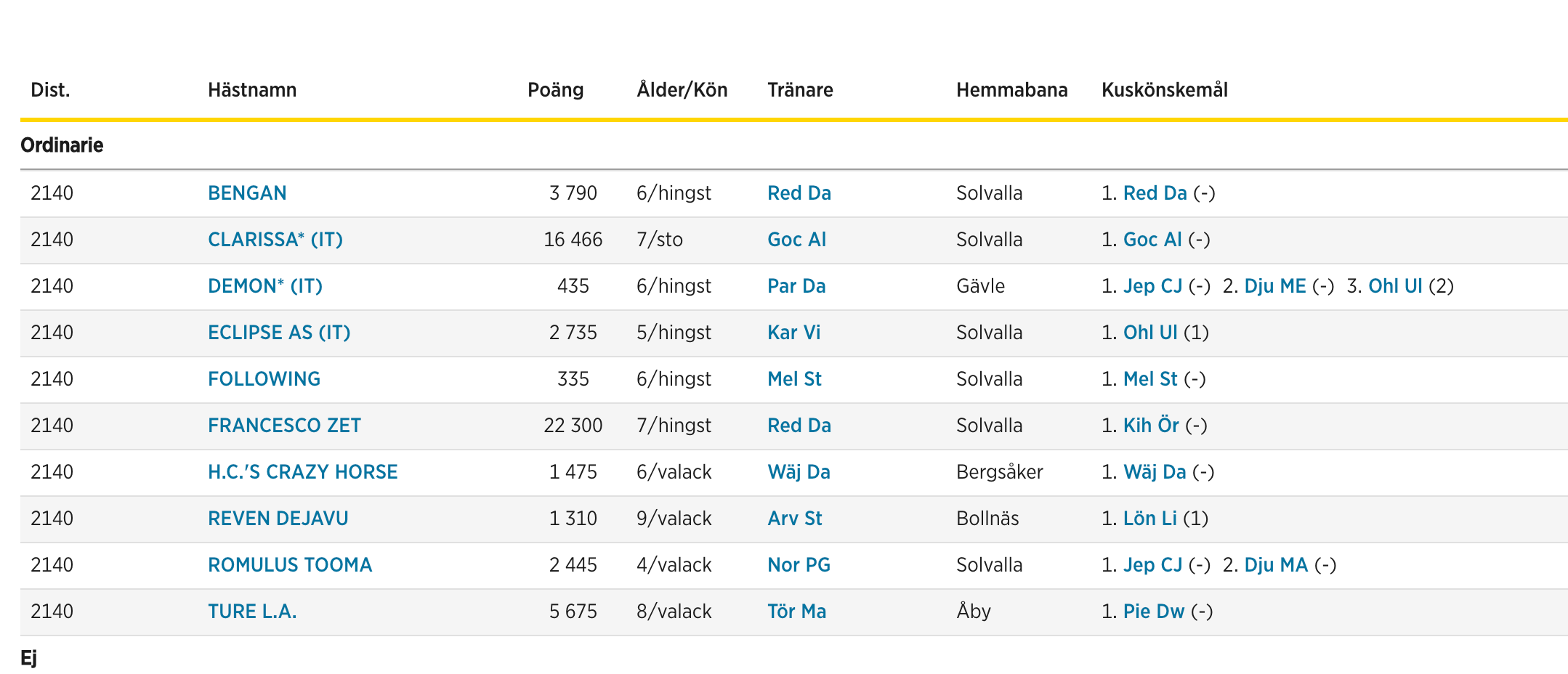Viewport: 1568px width, 674px height.
Task: Open ECLIPSE AS (IT) details
Action: point(279,333)
